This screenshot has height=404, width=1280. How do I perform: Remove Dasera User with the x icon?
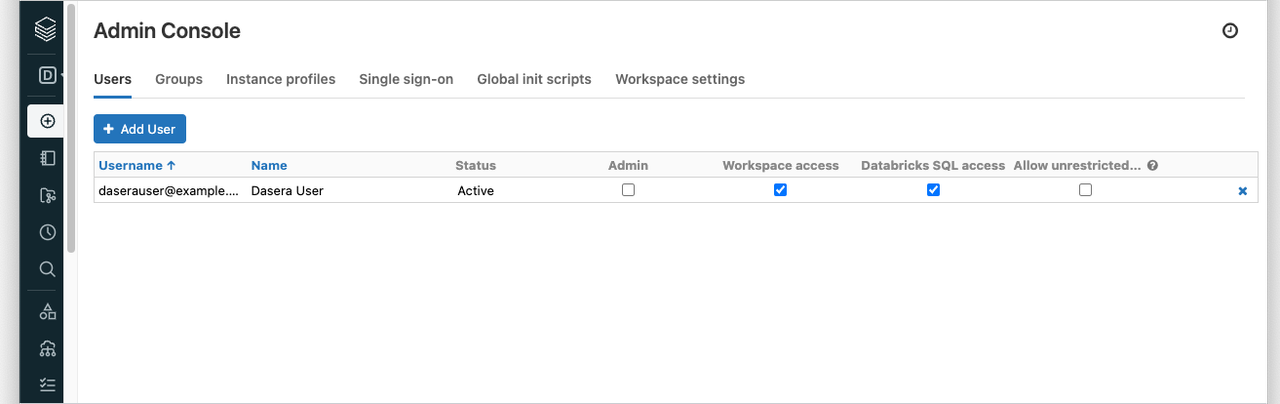point(1243,190)
